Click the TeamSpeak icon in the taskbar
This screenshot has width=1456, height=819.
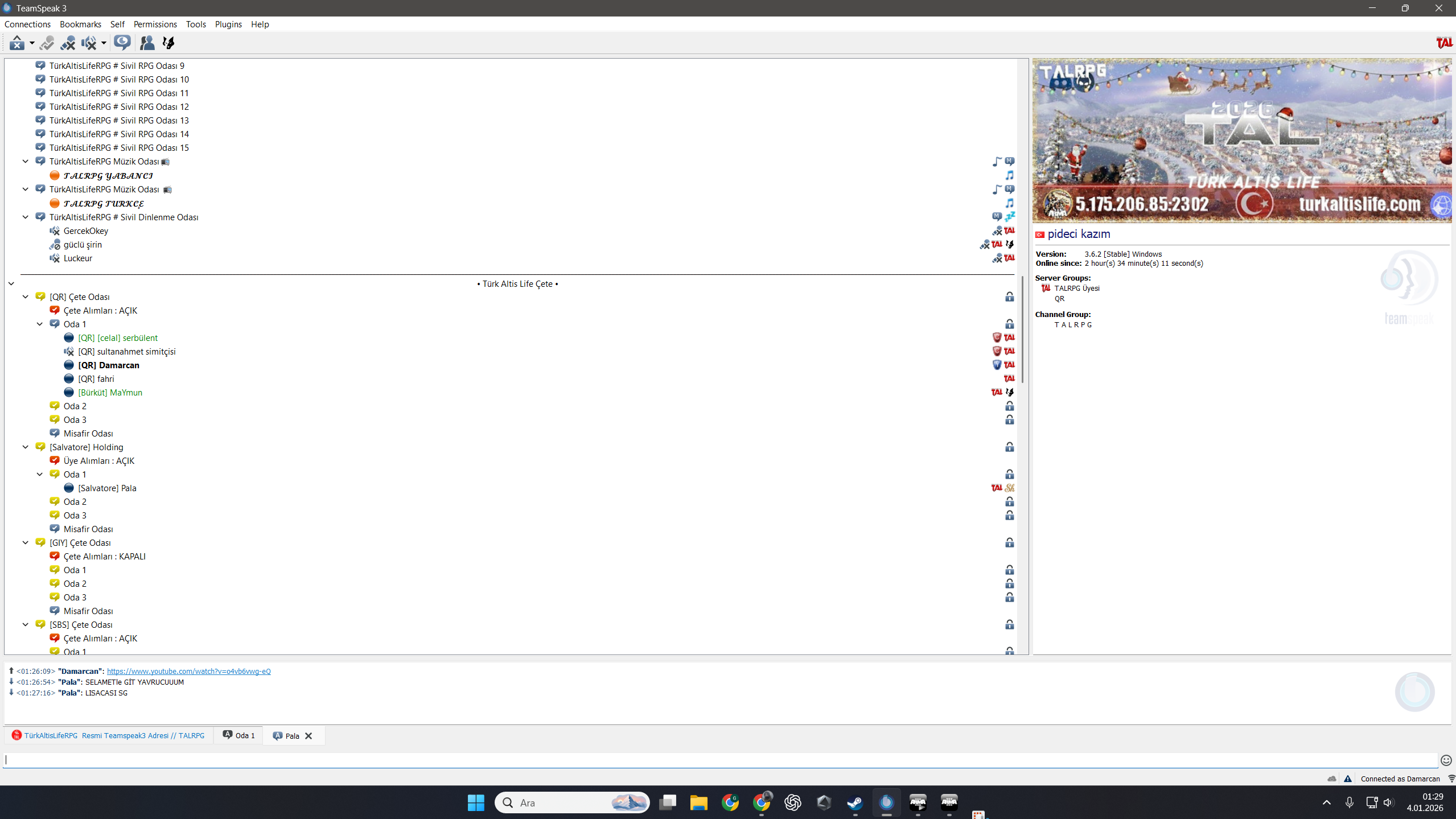[x=886, y=802]
